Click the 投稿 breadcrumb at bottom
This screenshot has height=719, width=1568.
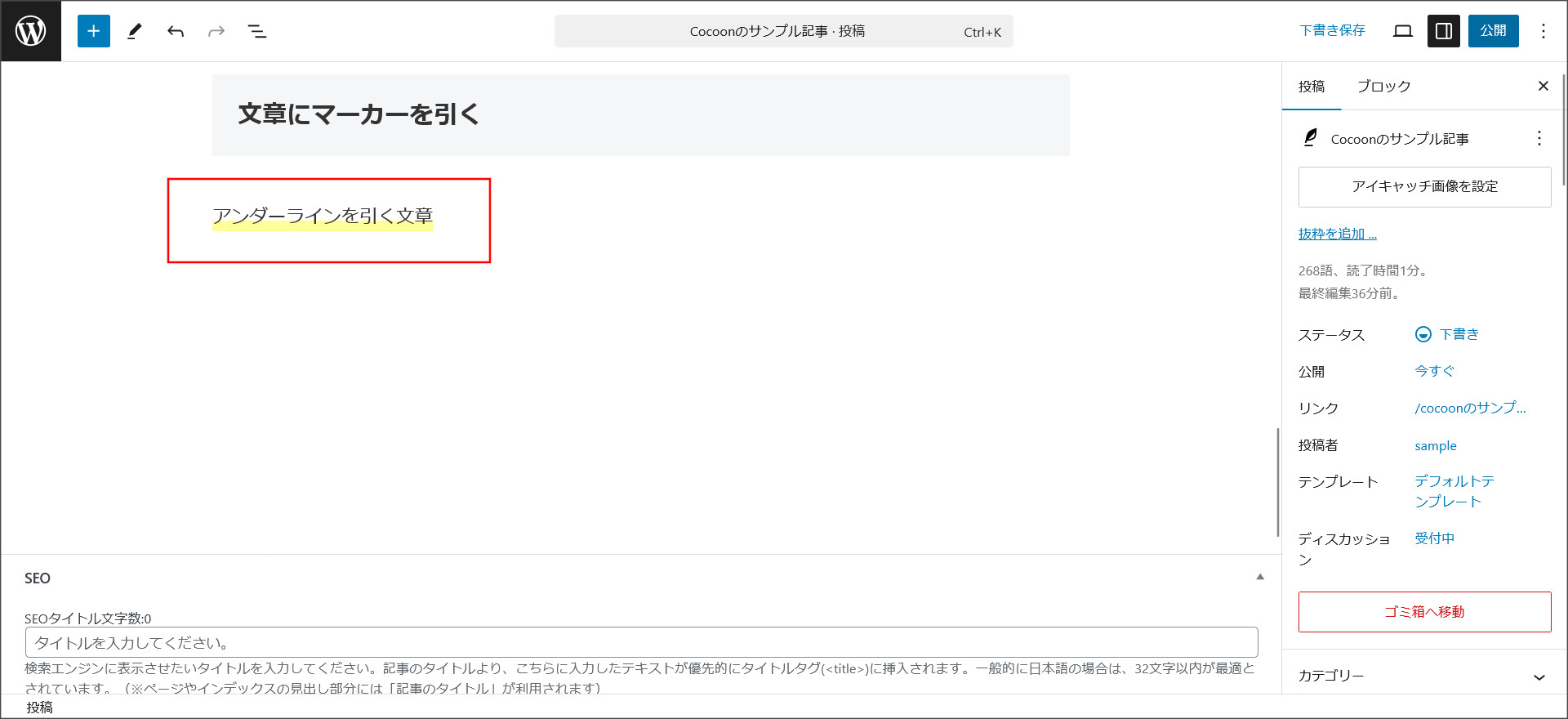[x=39, y=708]
